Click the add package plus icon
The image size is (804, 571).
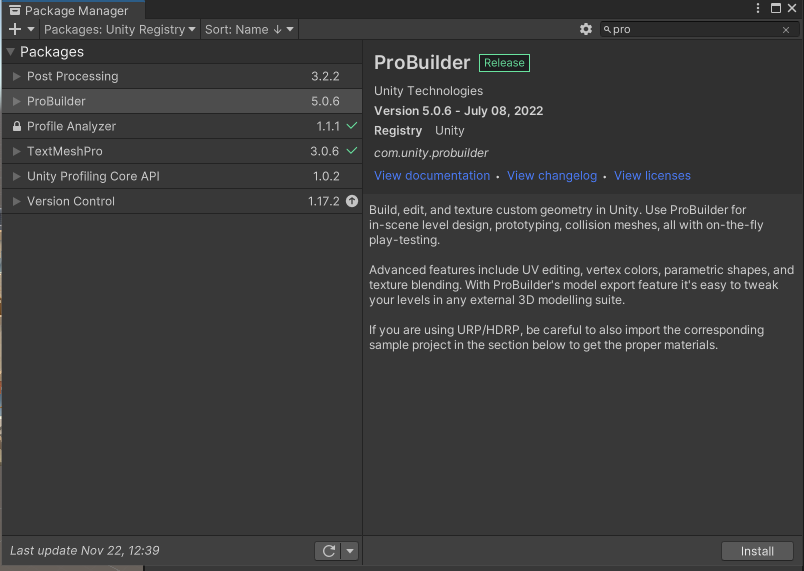point(14,30)
